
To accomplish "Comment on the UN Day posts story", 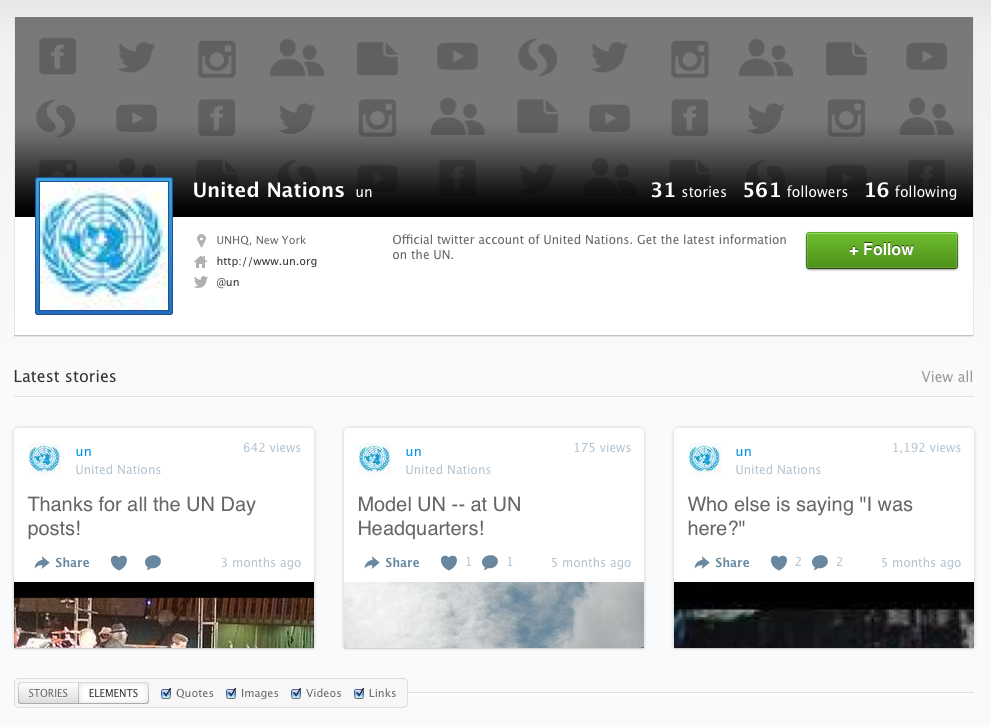I will click(x=153, y=563).
